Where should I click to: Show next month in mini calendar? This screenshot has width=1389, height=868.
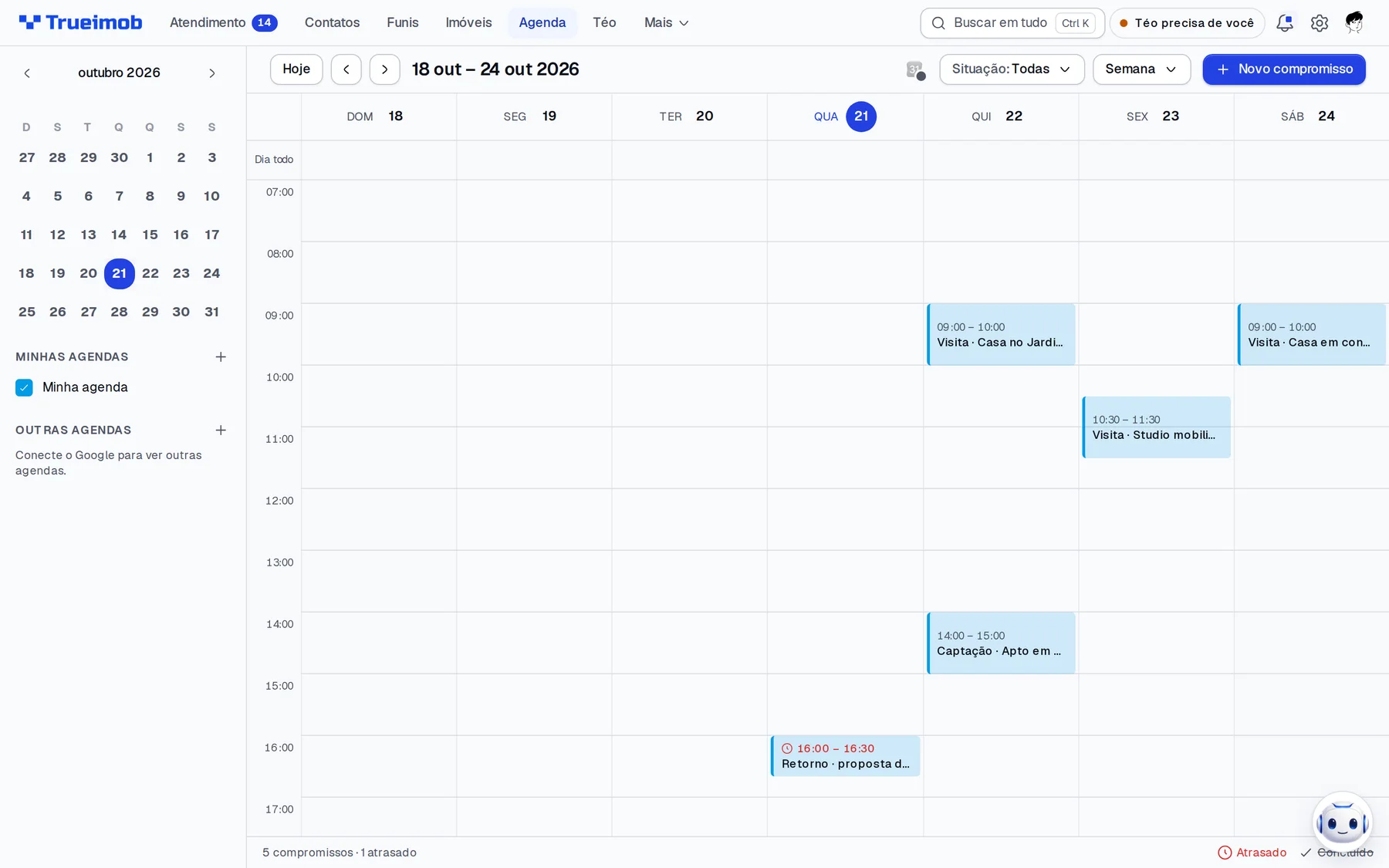212,73
